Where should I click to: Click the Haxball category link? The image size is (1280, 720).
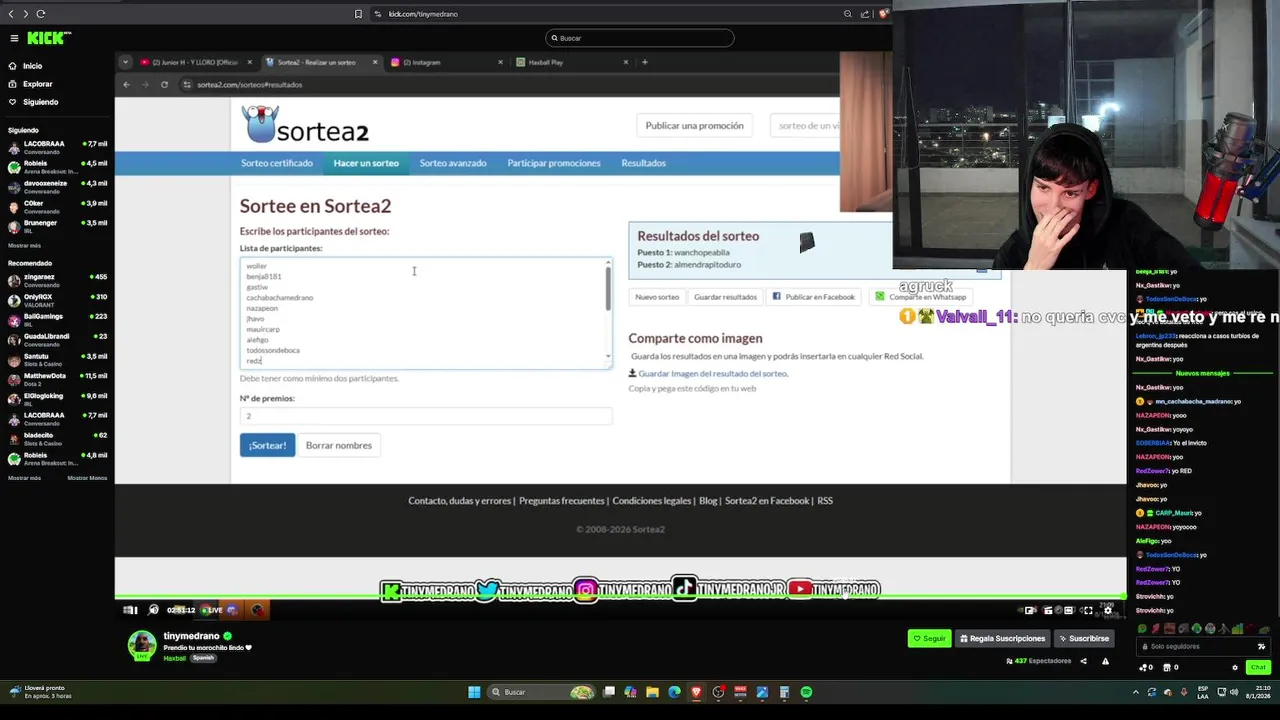[x=174, y=658]
